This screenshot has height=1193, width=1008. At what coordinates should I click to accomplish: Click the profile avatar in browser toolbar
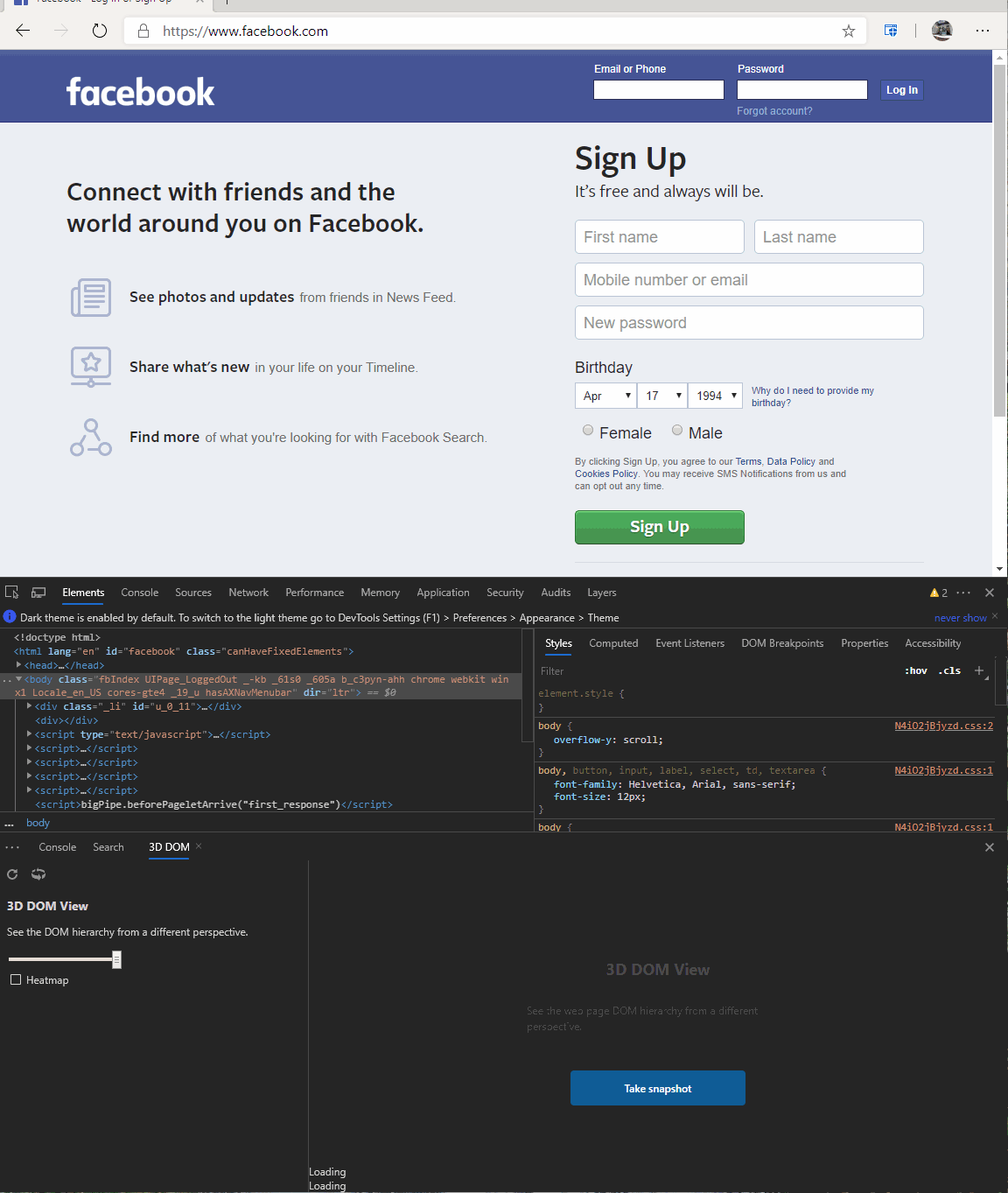(x=941, y=31)
